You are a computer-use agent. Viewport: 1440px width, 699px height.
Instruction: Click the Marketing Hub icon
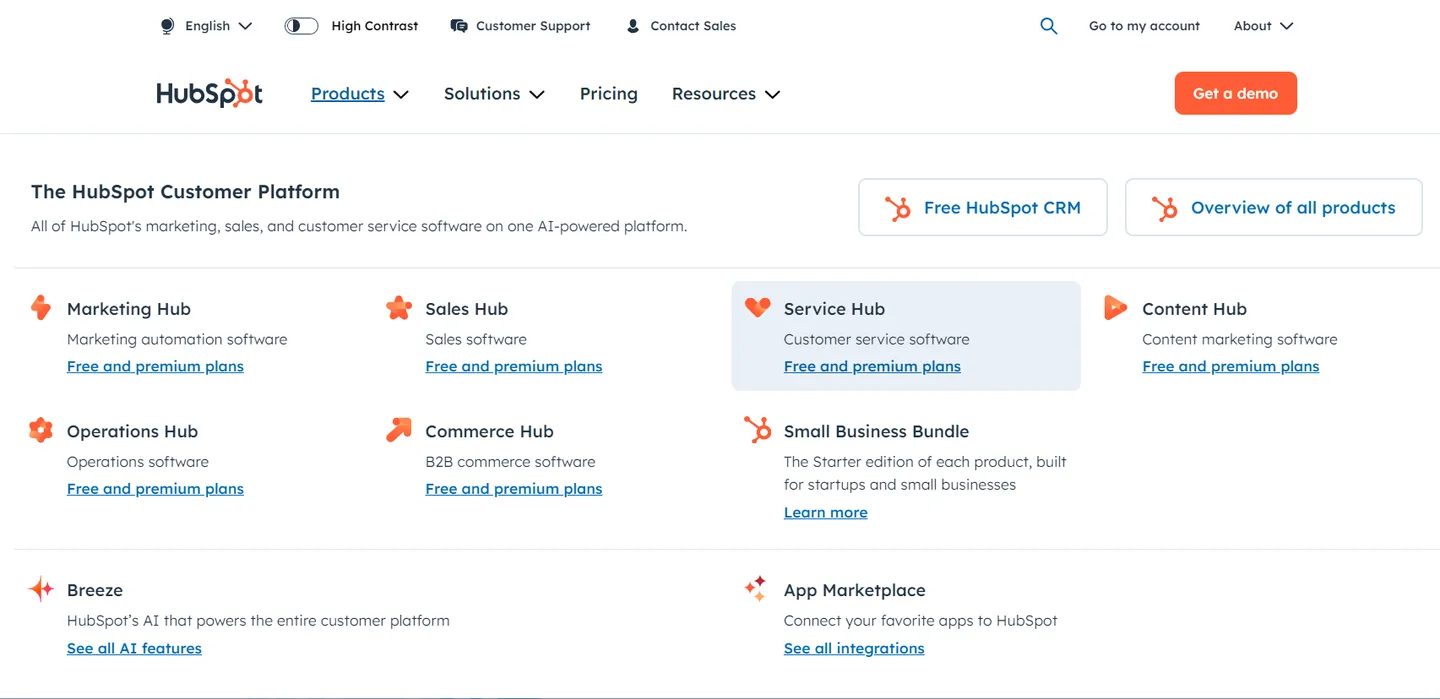point(41,307)
